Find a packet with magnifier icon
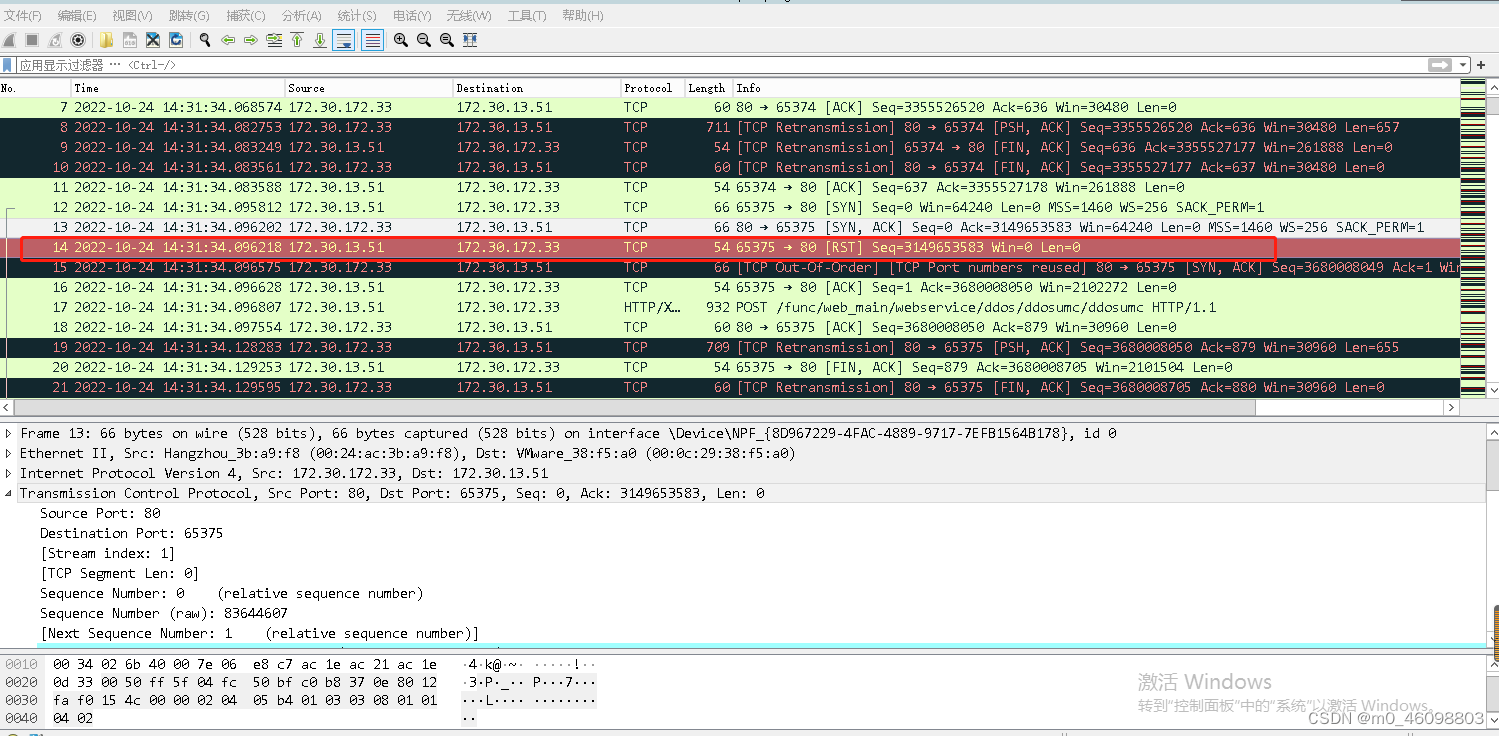 tap(205, 40)
